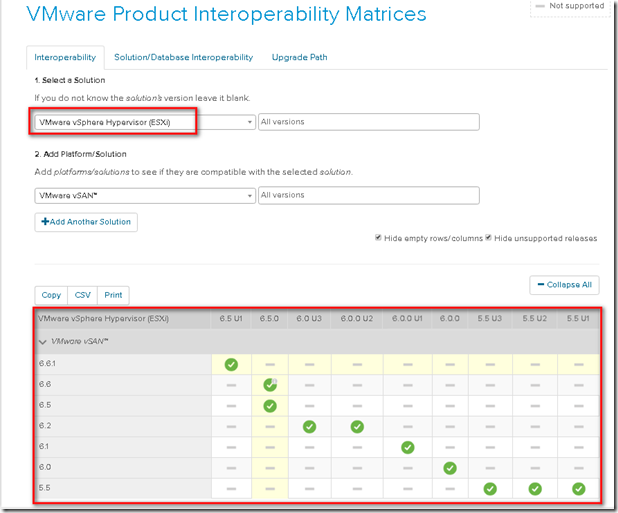Select the vSAN 6.5 row label
The image size is (618, 513).
45,405
